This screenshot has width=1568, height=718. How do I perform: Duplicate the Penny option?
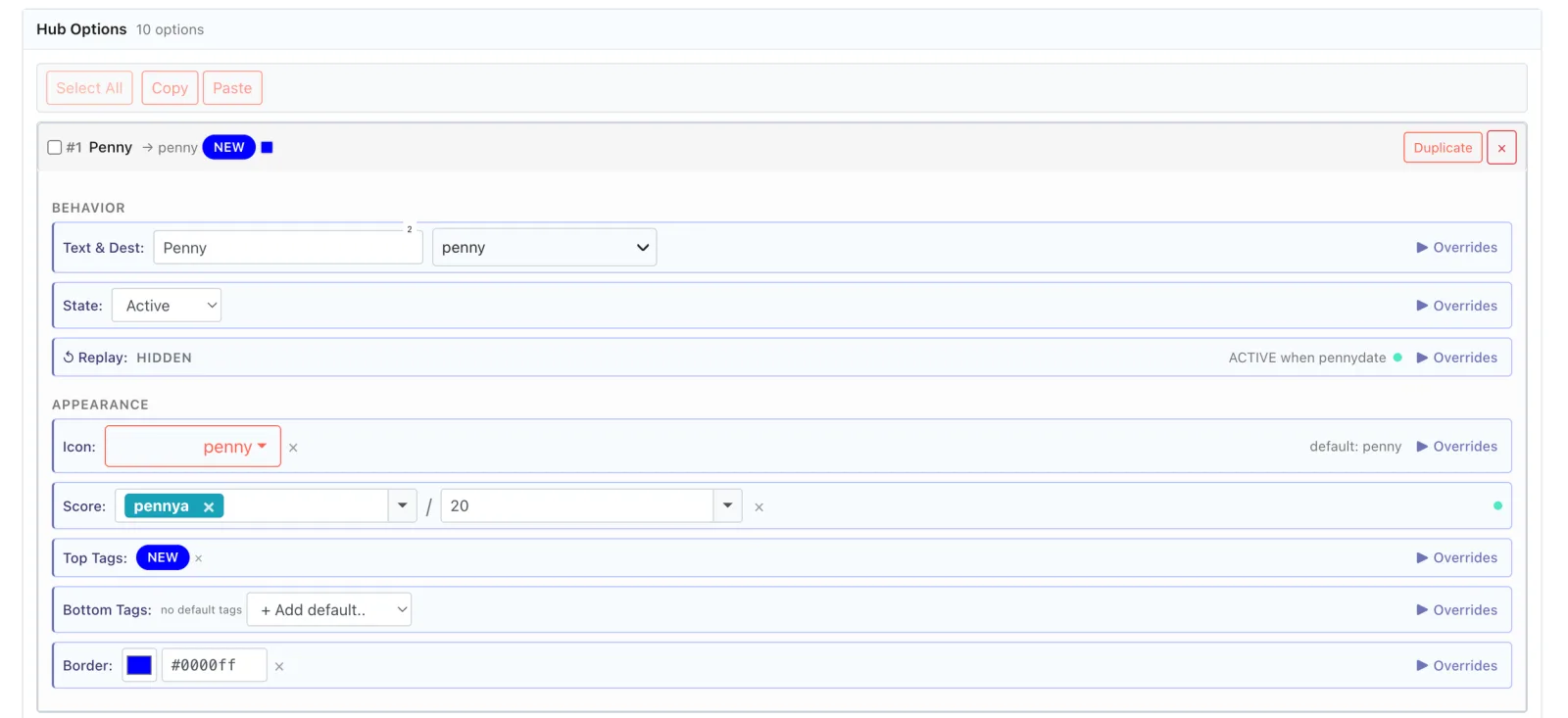1443,148
